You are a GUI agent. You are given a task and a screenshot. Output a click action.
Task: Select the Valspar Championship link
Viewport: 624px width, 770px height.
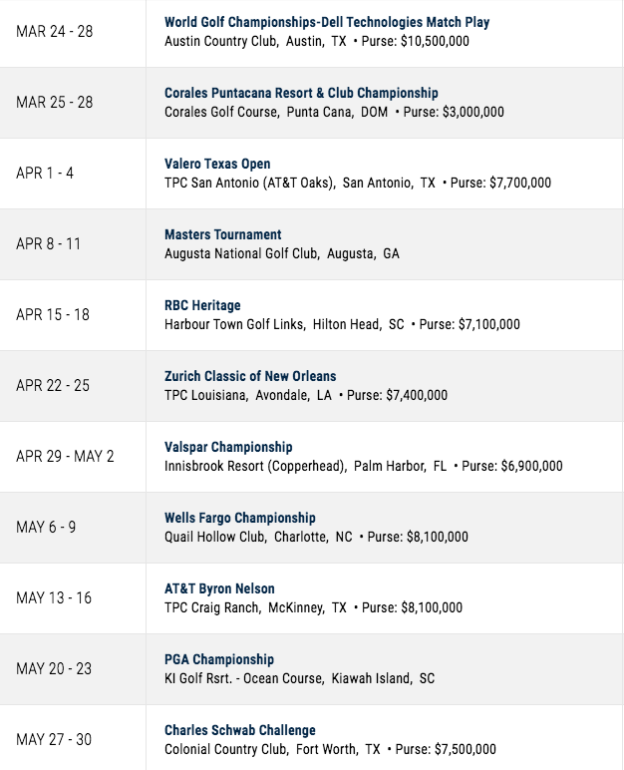click(228, 447)
